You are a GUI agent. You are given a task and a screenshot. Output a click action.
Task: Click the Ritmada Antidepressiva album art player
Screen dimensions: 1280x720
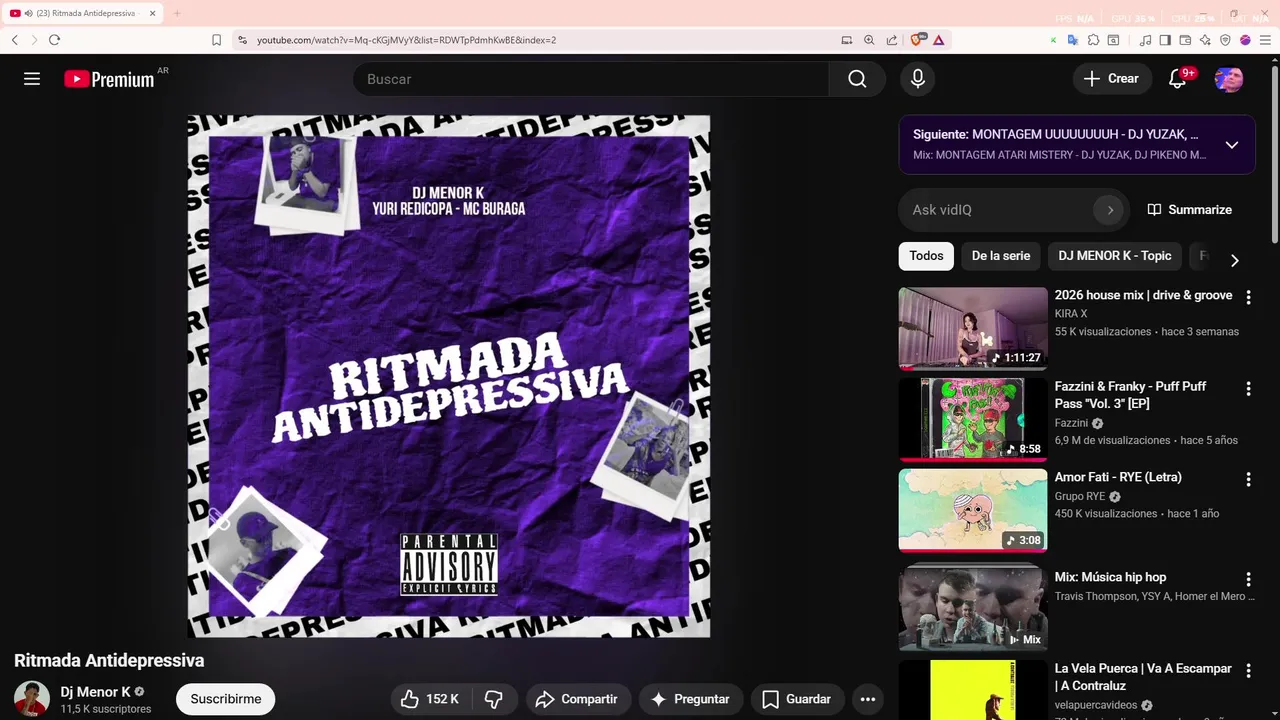(x=449, y=376)
